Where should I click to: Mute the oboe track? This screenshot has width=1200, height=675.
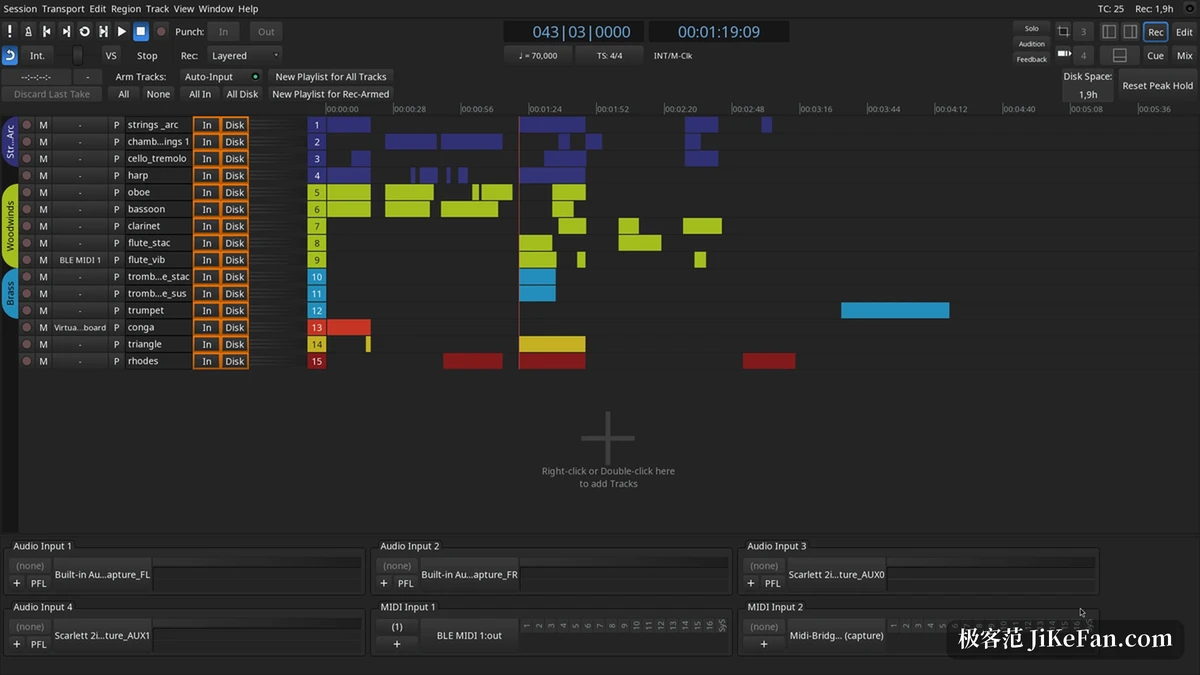(43, 193)
